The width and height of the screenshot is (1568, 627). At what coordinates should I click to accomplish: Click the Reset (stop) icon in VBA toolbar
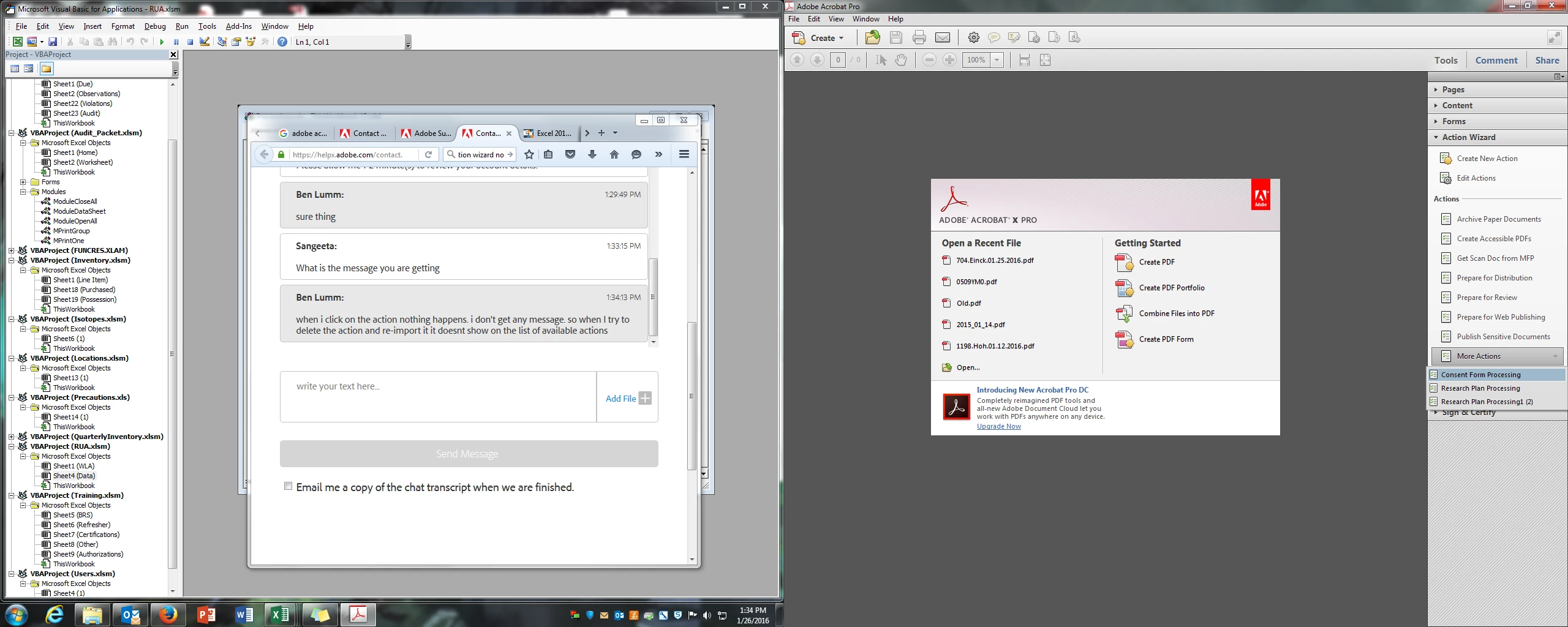click(190, 42)
